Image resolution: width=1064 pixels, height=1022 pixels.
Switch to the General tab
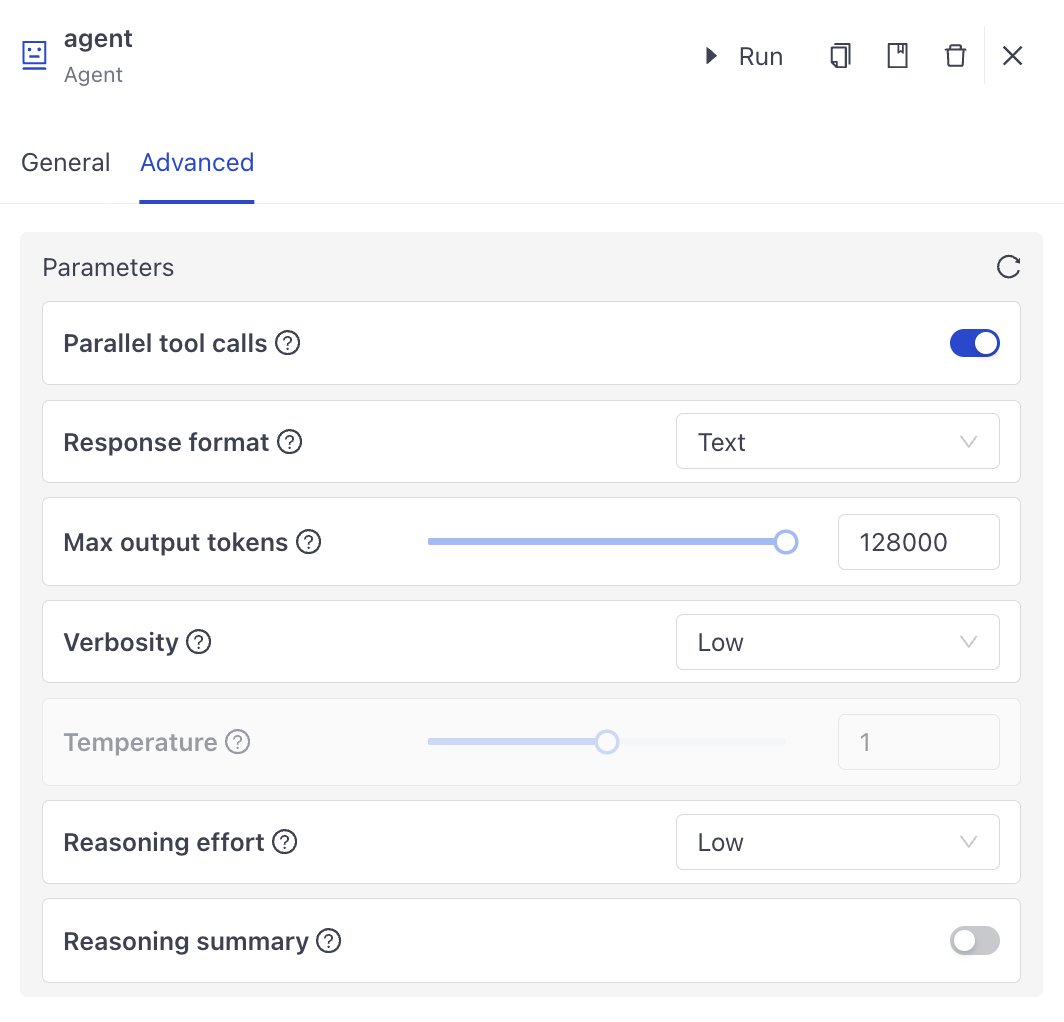(x=66, y=163)
